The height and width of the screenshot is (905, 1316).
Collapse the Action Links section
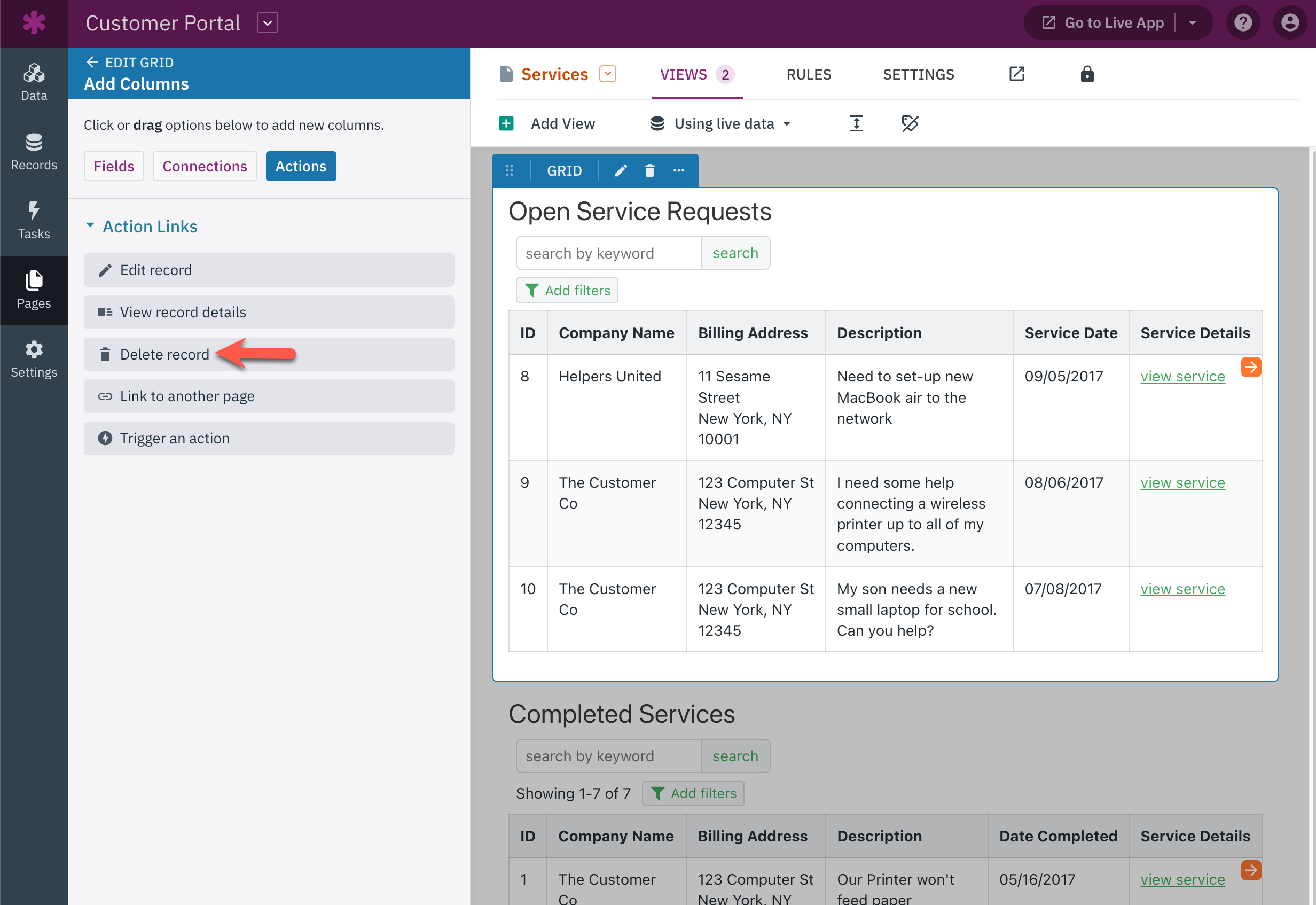(x=140, y=227)
